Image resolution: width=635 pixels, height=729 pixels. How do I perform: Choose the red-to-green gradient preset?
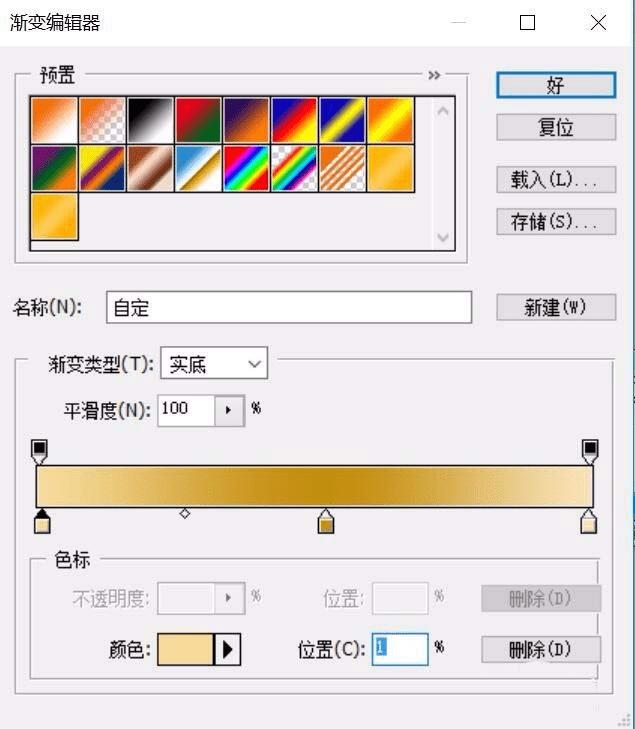coord(198,120)
